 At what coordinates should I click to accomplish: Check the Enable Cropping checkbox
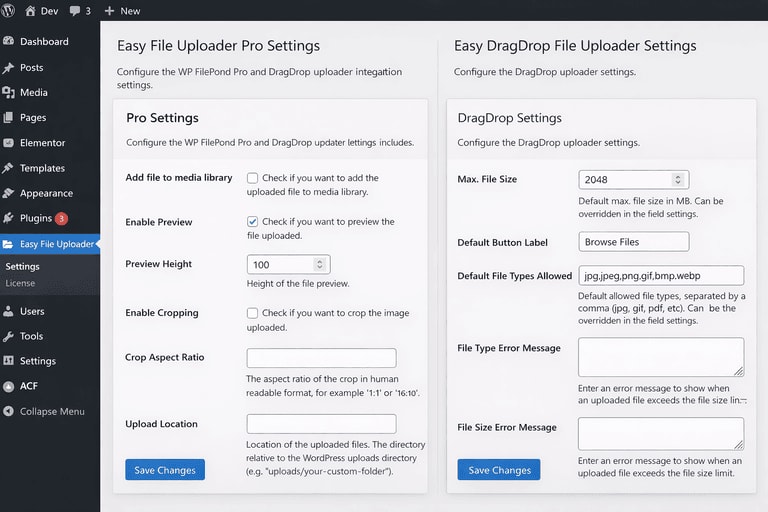coord(252,313)
